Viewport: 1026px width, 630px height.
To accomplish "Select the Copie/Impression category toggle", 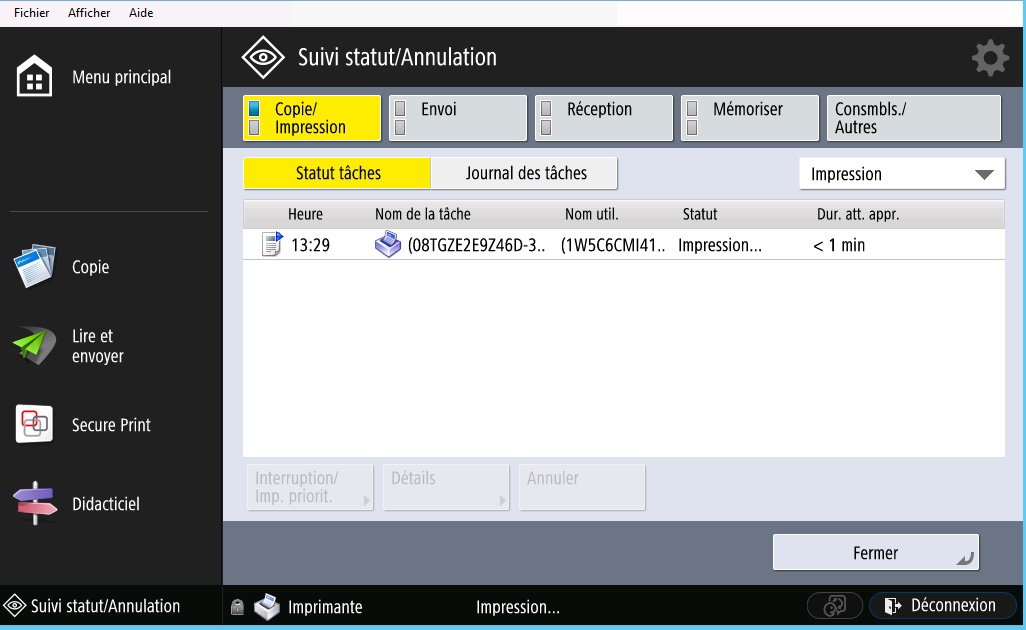I will [x=312, y=118].
